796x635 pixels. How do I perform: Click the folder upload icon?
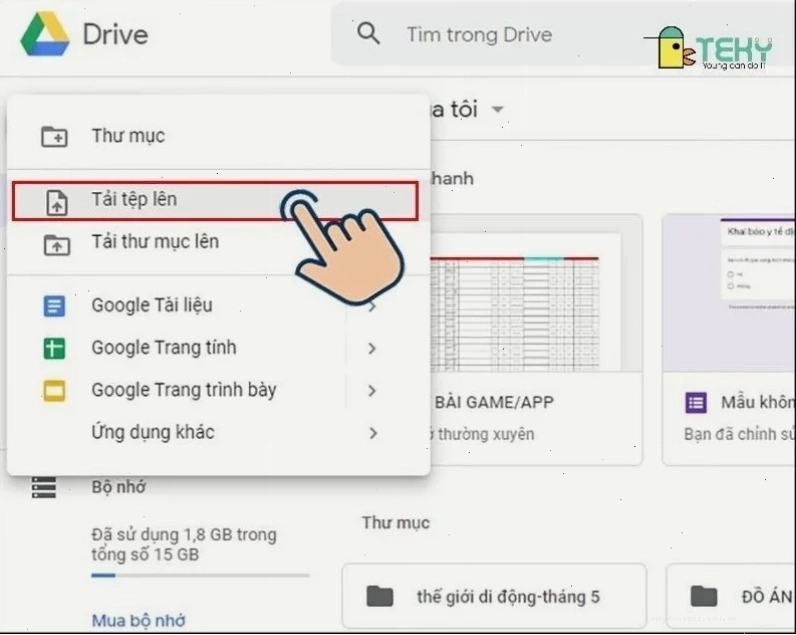tap(57, 245)
